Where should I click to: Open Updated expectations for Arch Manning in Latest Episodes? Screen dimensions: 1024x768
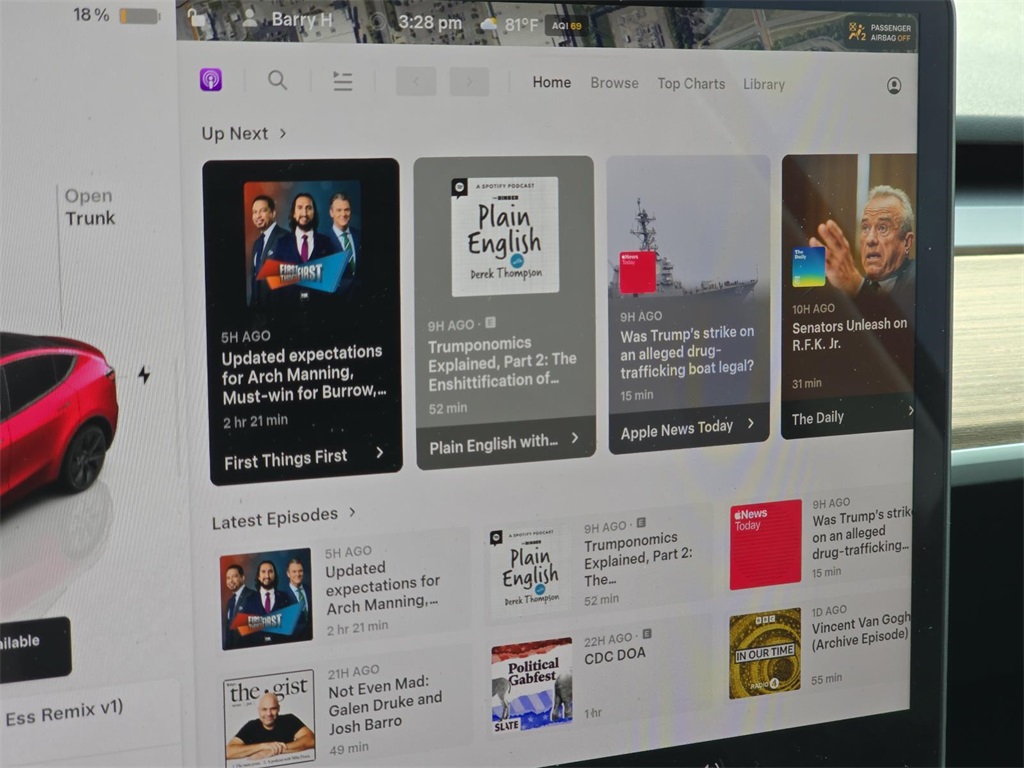click(383, 588)
